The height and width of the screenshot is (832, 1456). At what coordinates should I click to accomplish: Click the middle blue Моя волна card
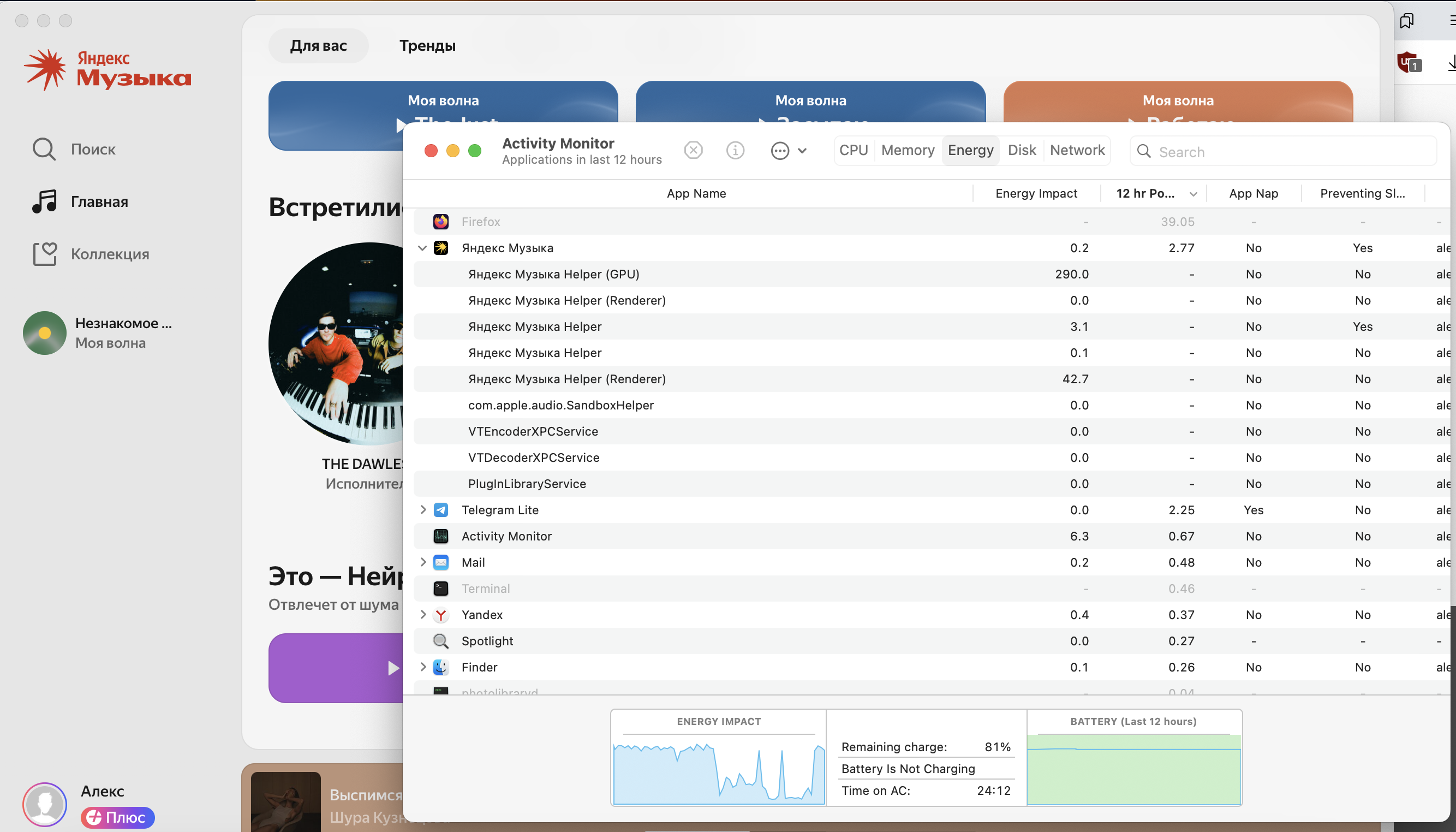810,101
